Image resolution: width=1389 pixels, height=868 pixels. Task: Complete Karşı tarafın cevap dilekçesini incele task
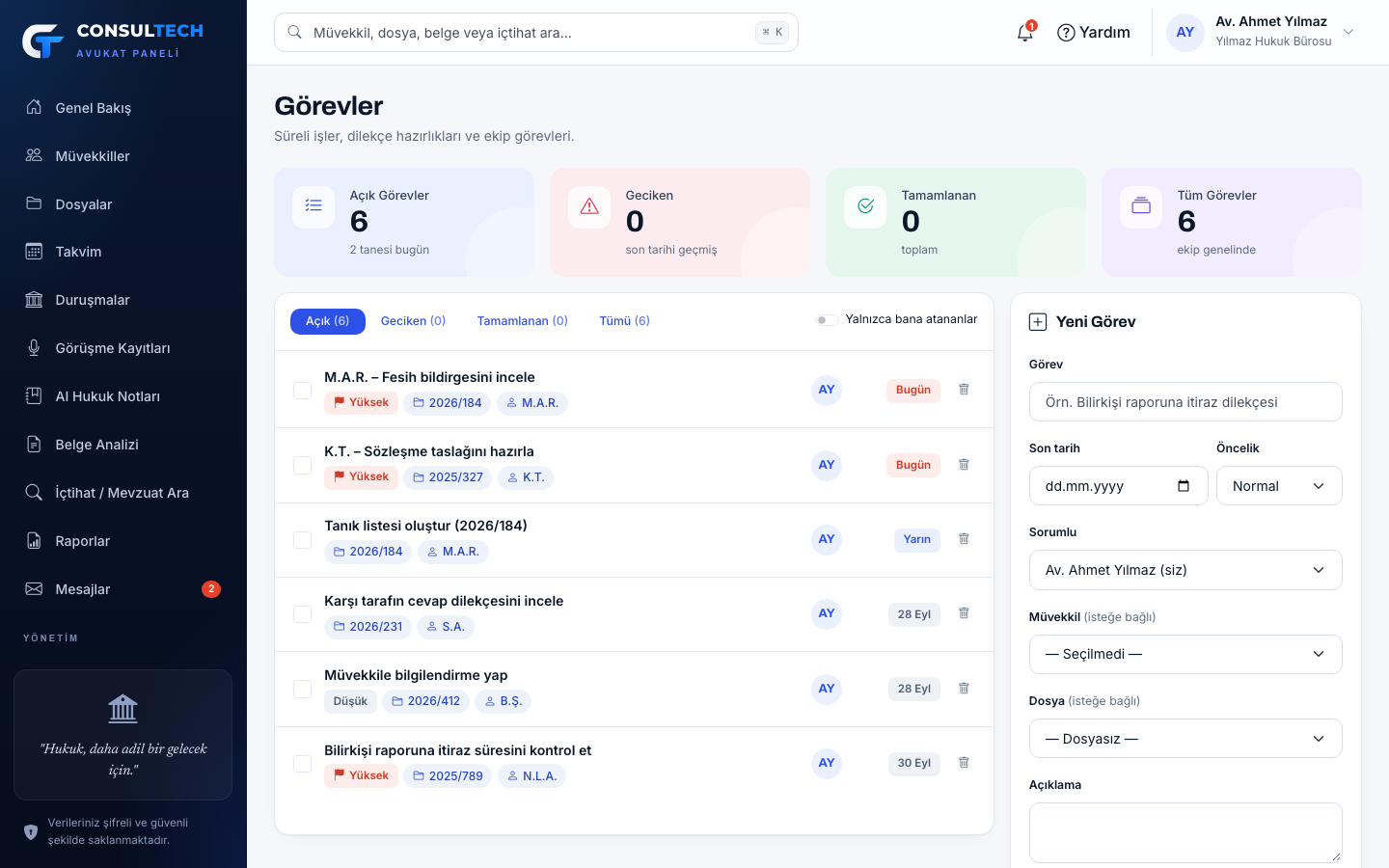pyautogui.click(x=302, y=613)
